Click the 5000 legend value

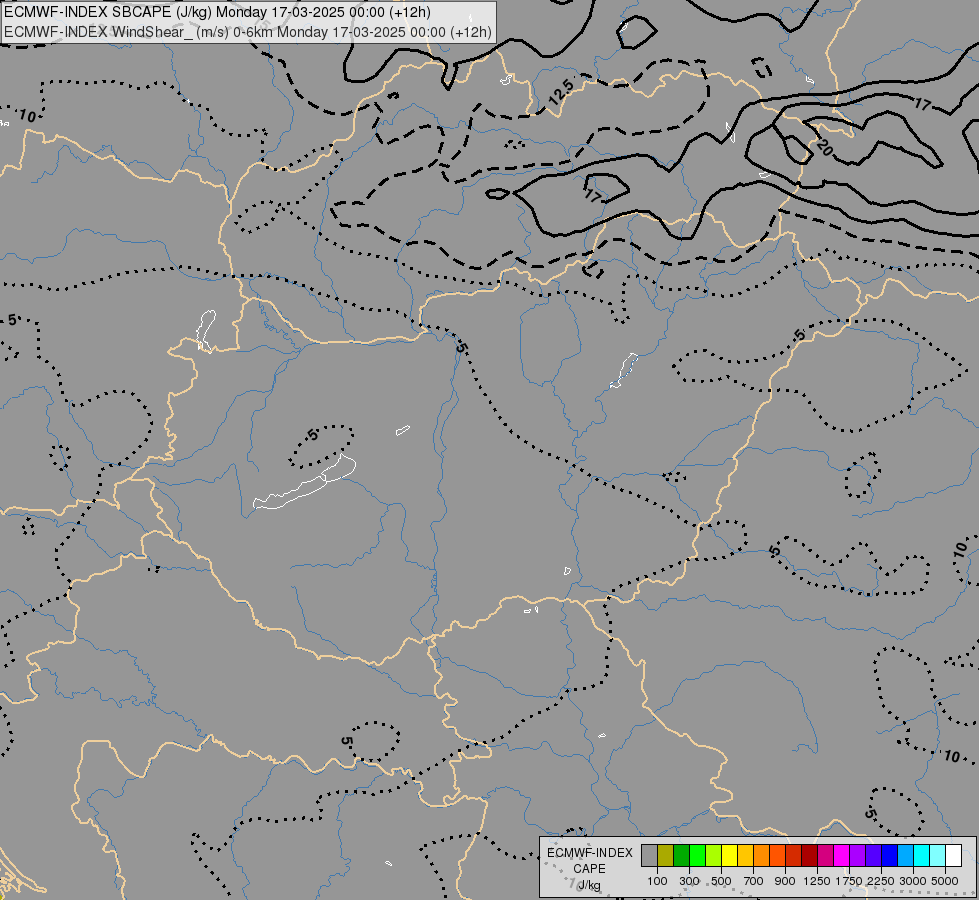945,881
